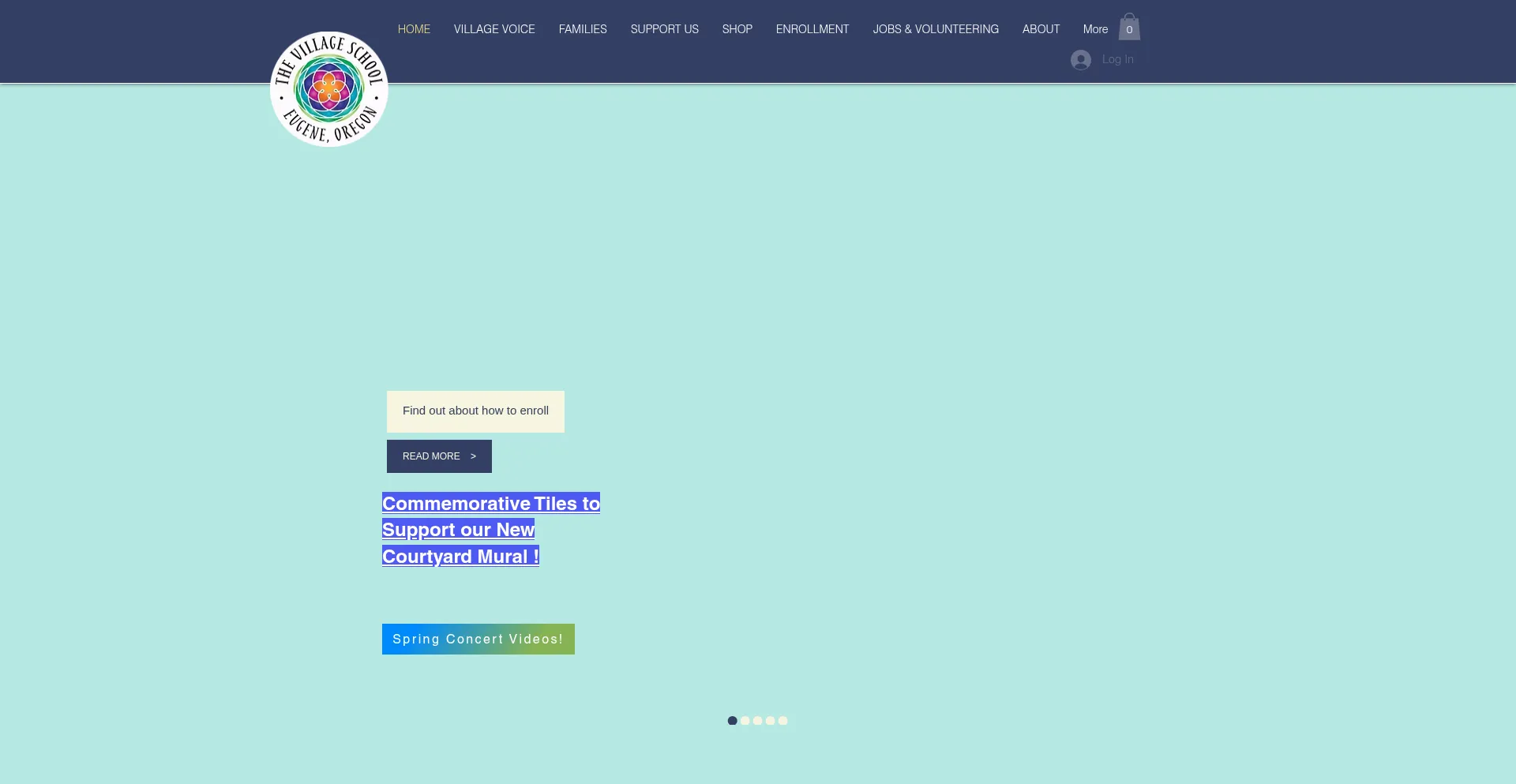Open the SHOP page
This screenshot has height=784, width=1516.
coord(737,29)
